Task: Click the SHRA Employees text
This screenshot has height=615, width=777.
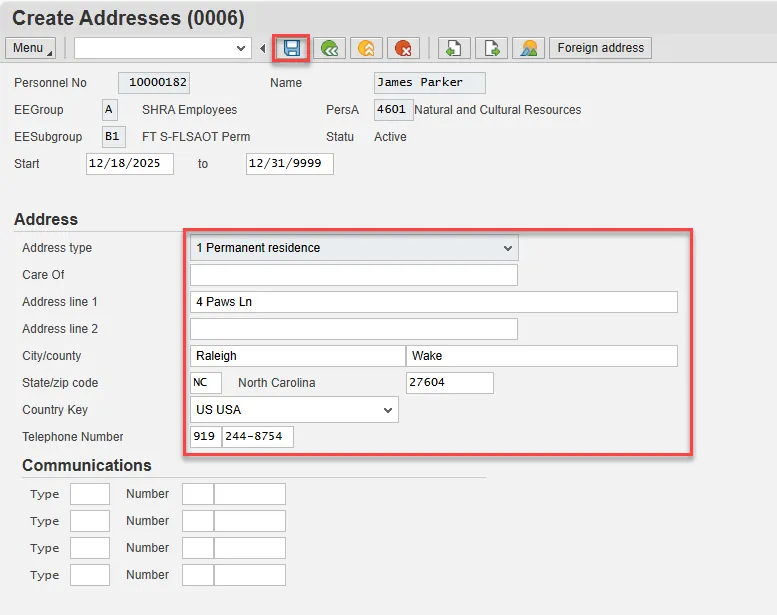Action: (x=189, y=110)
